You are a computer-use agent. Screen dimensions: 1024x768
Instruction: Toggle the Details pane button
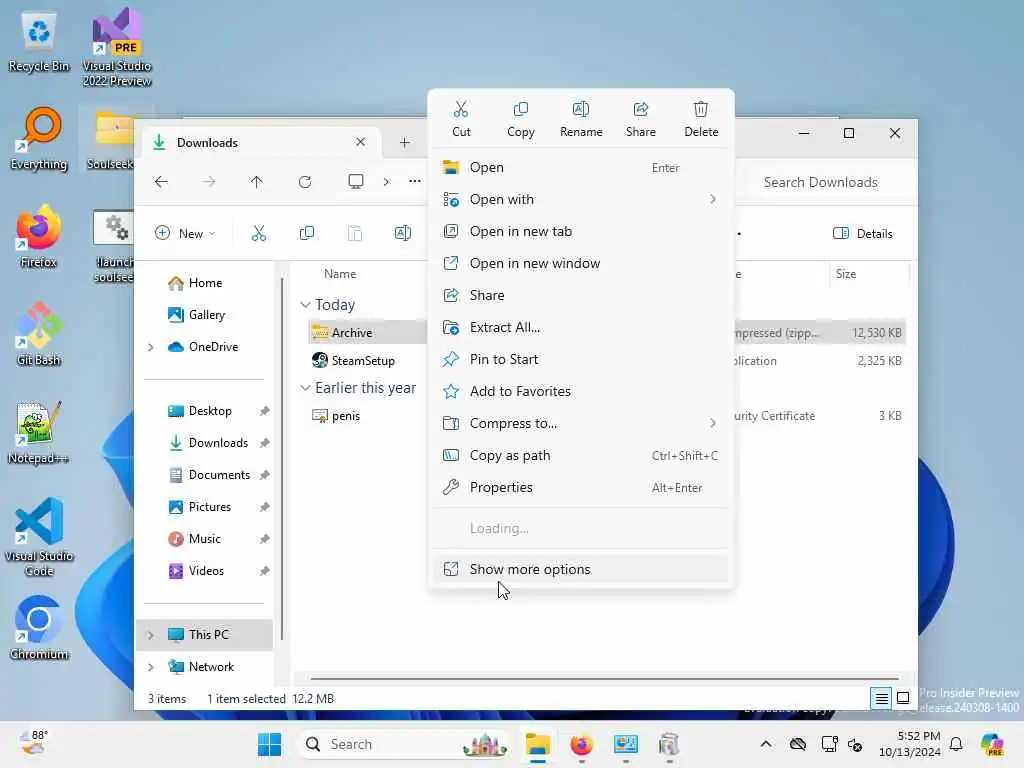coord(863,233)
